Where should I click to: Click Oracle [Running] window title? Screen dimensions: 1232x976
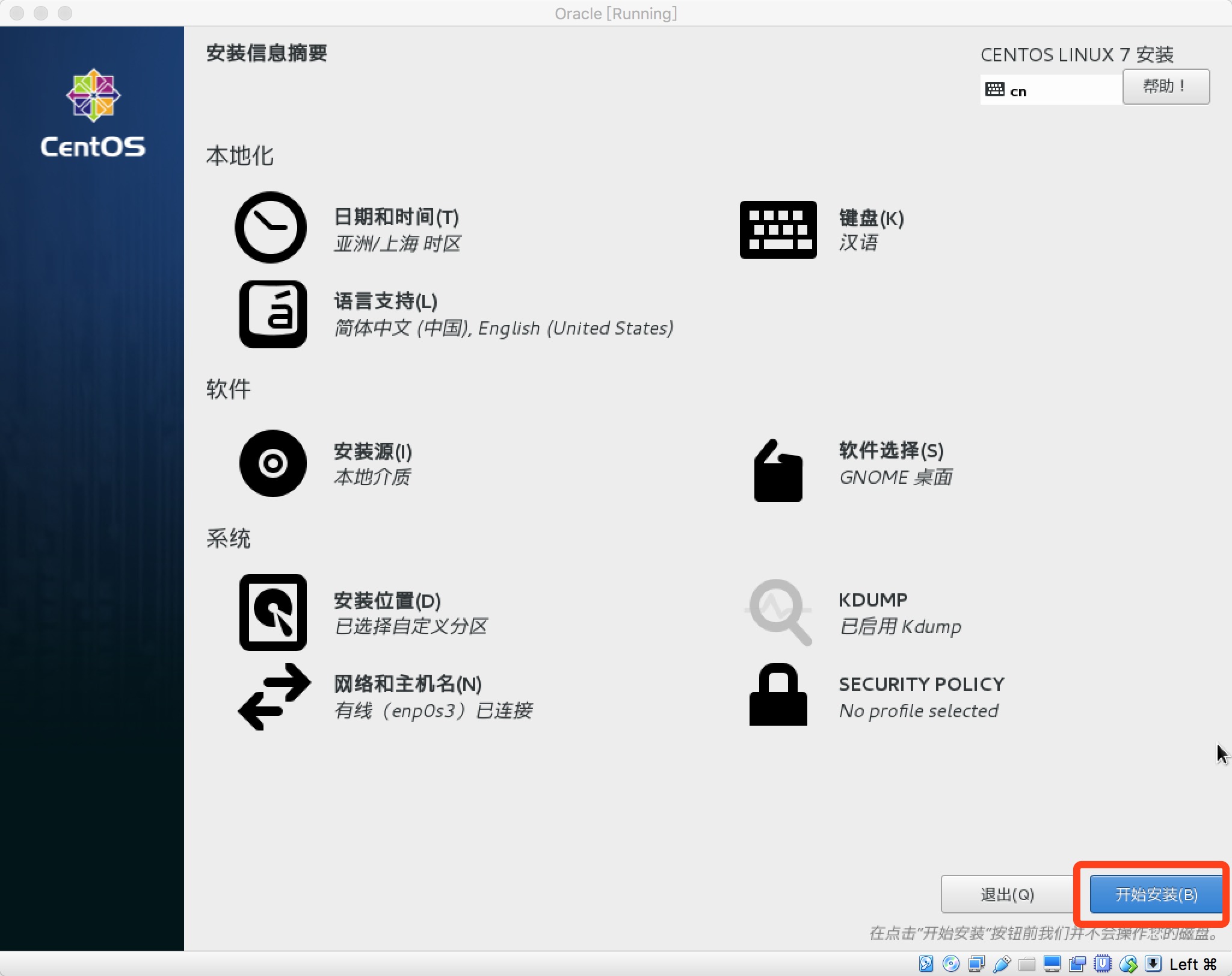point(616,13)
